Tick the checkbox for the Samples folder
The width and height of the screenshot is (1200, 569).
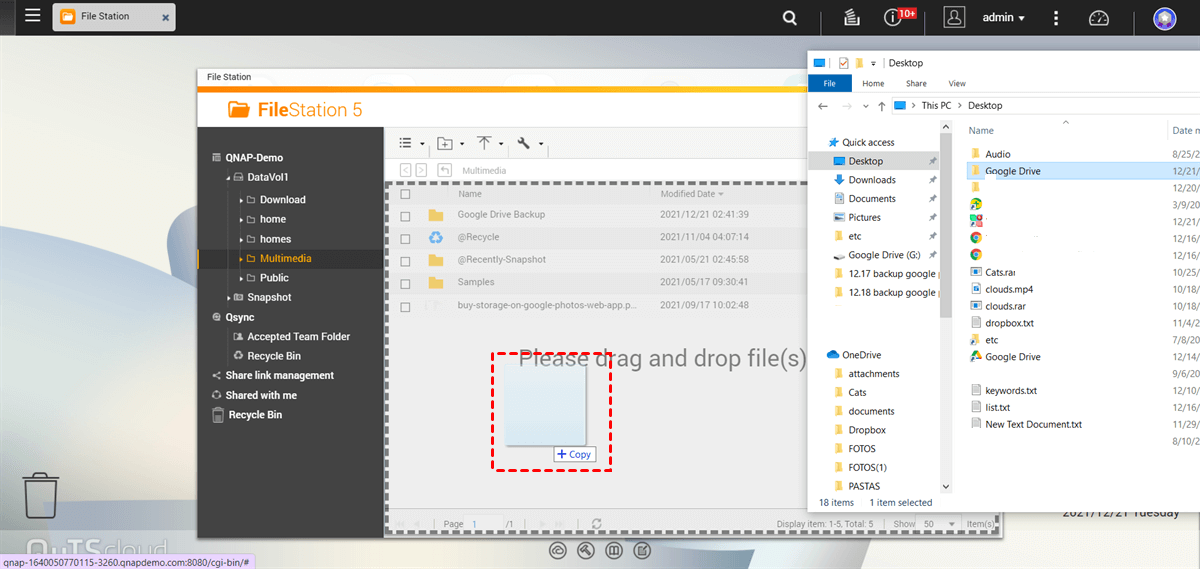pos(405,283)
